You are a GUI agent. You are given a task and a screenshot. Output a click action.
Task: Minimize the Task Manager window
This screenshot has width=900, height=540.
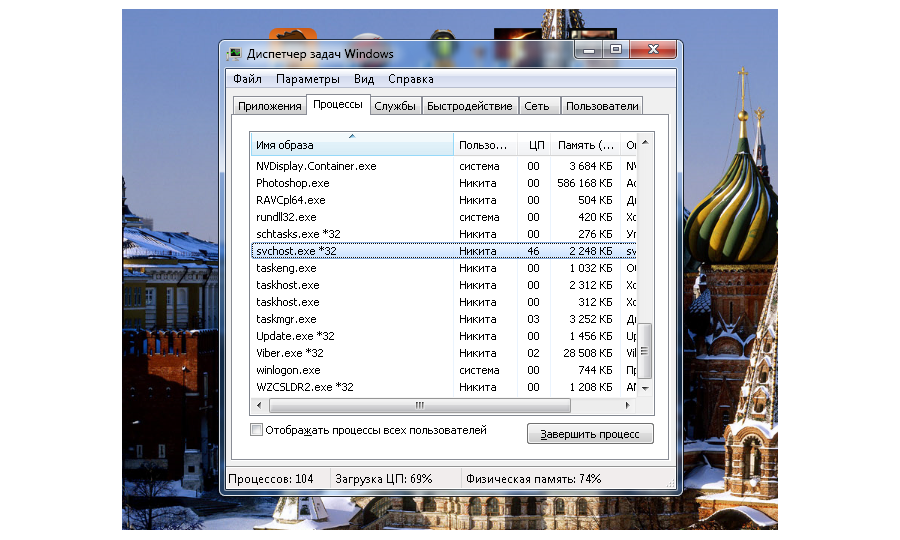[x=588, y=49]
